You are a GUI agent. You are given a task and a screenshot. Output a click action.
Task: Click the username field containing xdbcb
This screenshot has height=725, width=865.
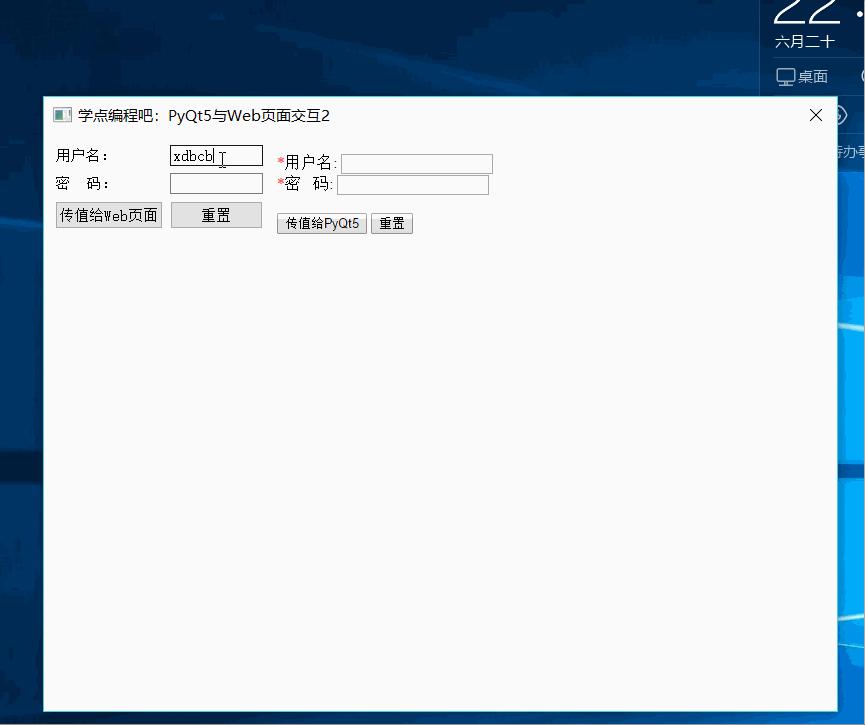tap(216, 155)
